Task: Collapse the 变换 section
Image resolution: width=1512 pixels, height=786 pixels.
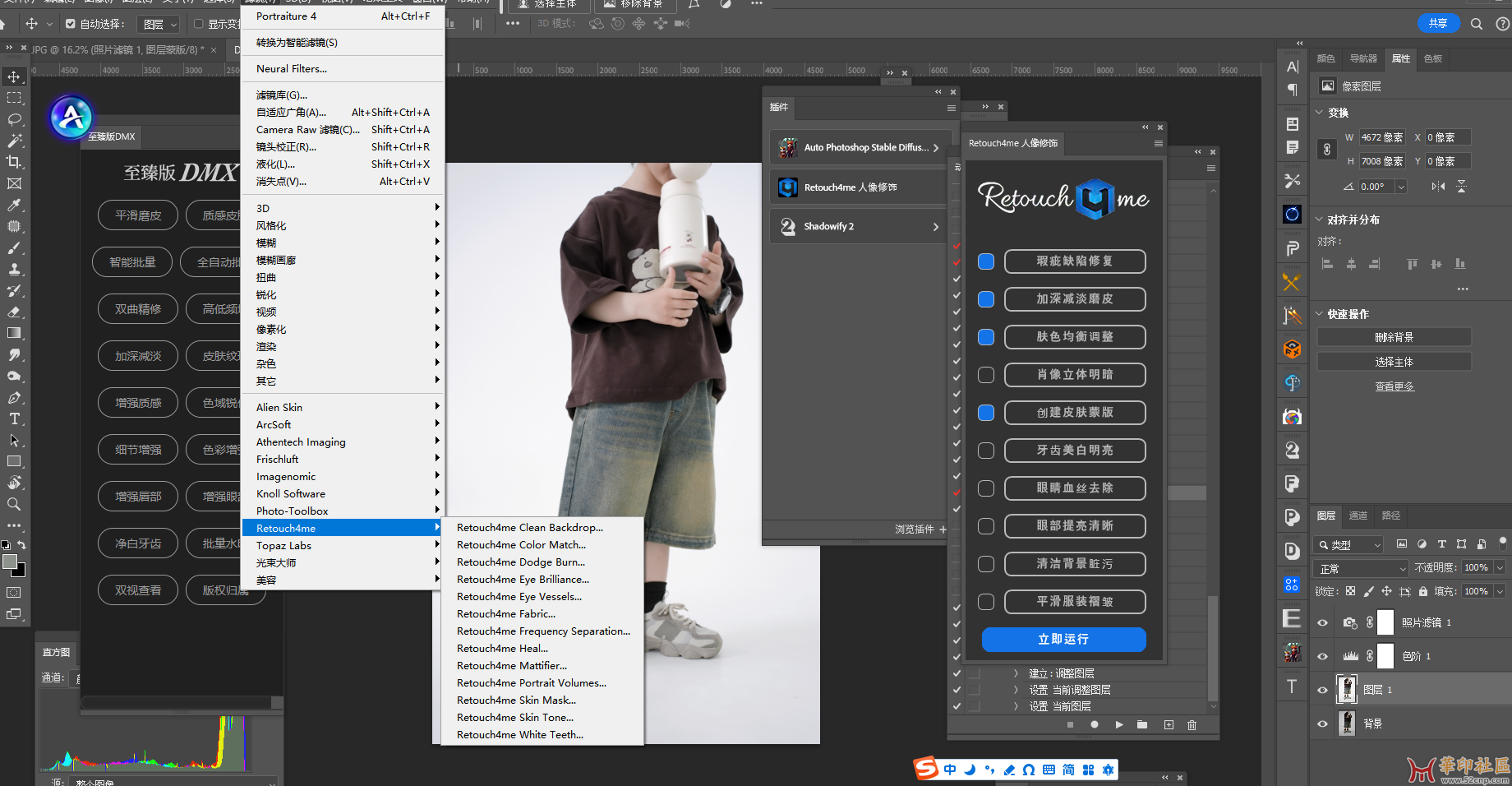Action: click(1320, 113)
